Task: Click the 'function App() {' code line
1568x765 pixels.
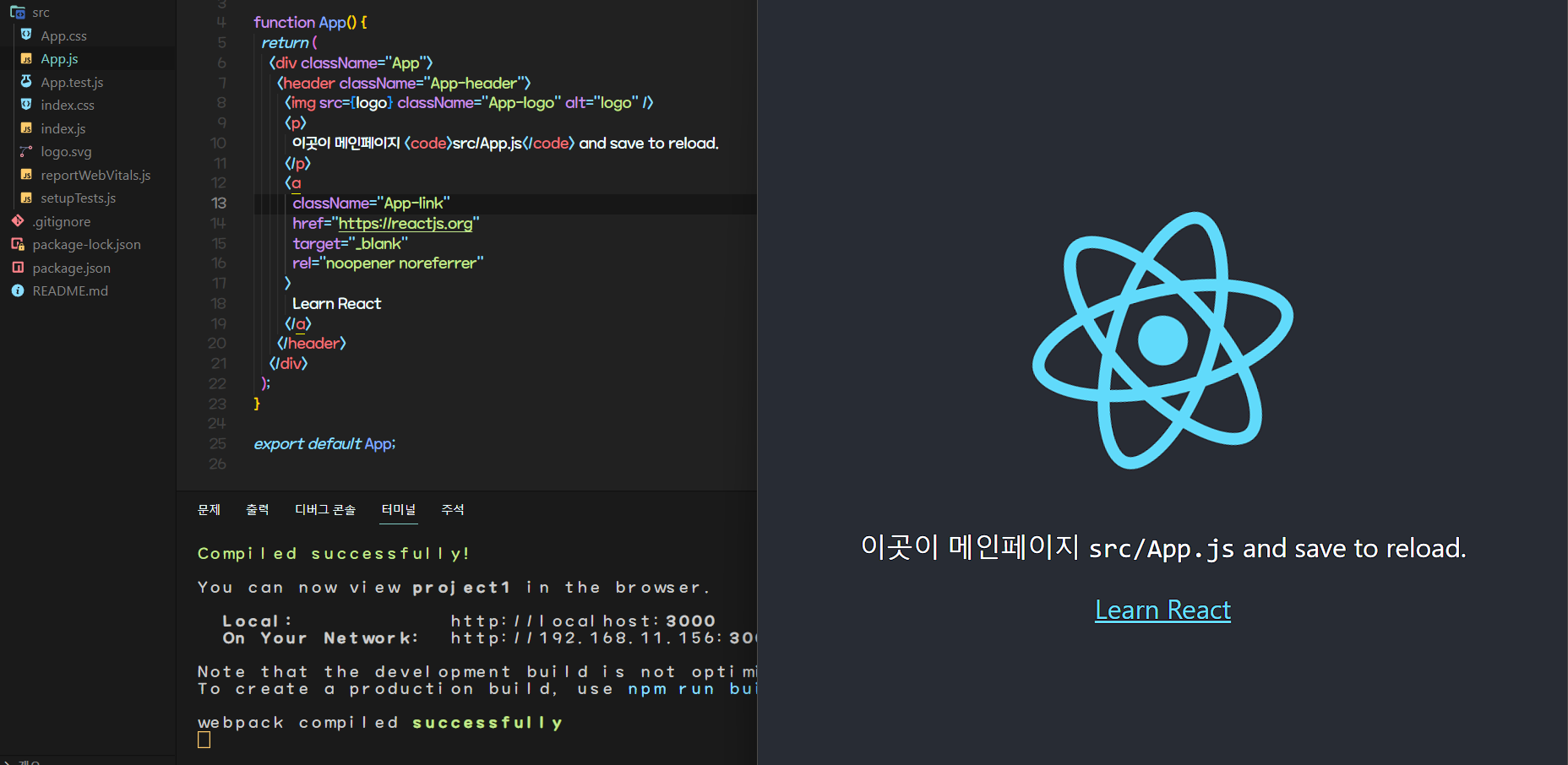Action: click(310, 23)
